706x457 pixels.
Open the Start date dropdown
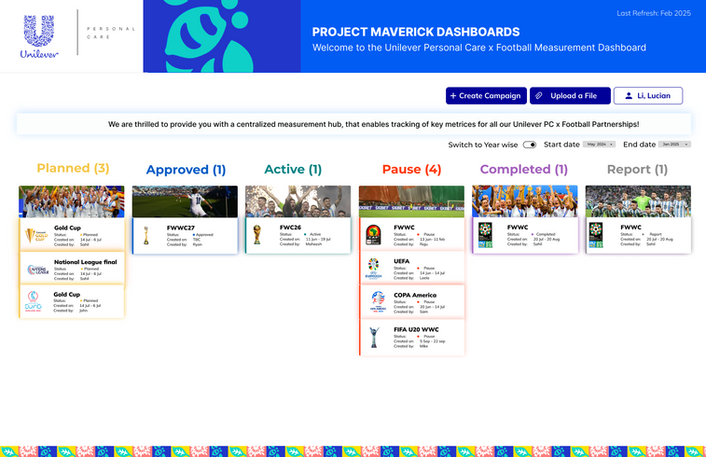599,144
